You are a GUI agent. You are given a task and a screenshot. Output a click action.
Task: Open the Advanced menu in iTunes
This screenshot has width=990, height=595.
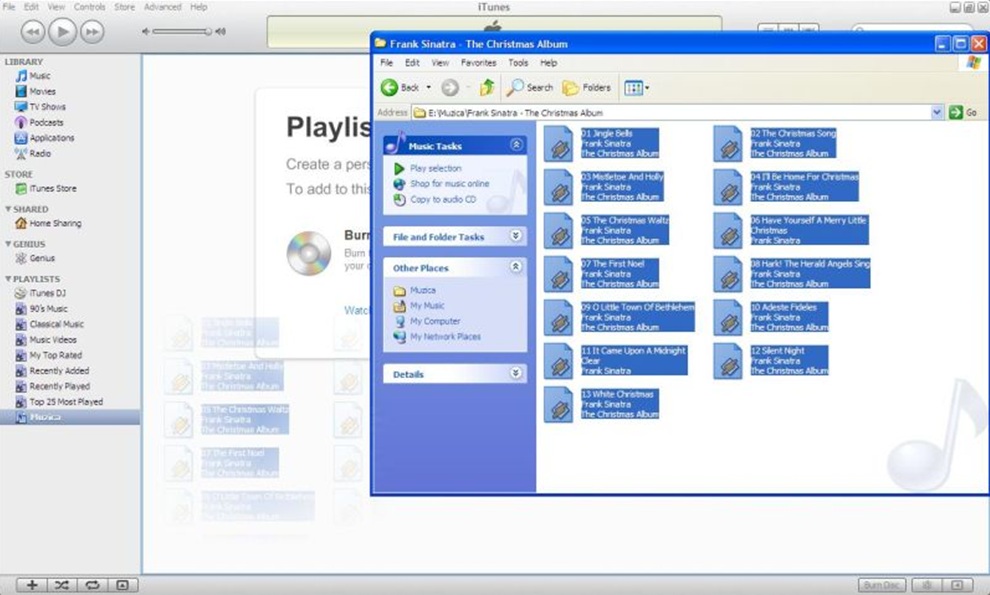pyautogui.click(x=162, y=7)
